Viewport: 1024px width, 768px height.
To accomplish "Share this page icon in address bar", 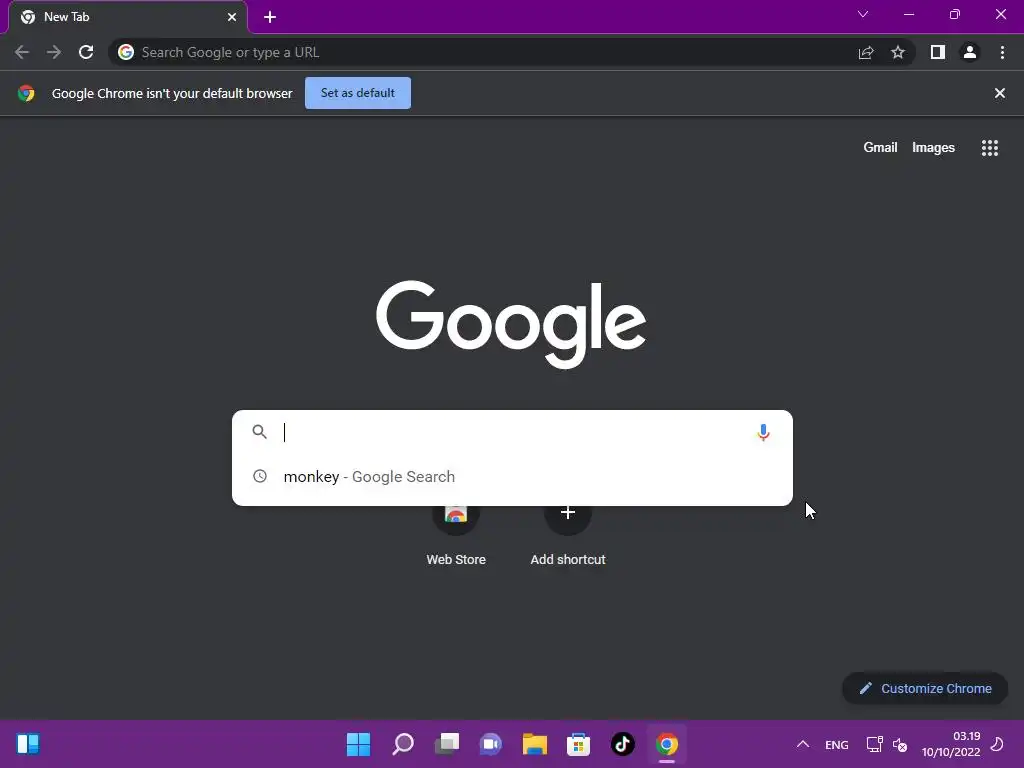I will (x=866, y=52).
